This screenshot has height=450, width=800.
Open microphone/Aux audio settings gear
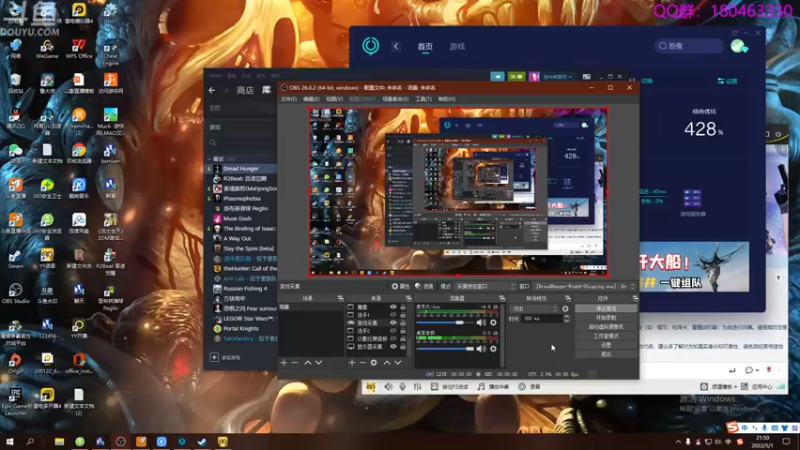(493, 322)
